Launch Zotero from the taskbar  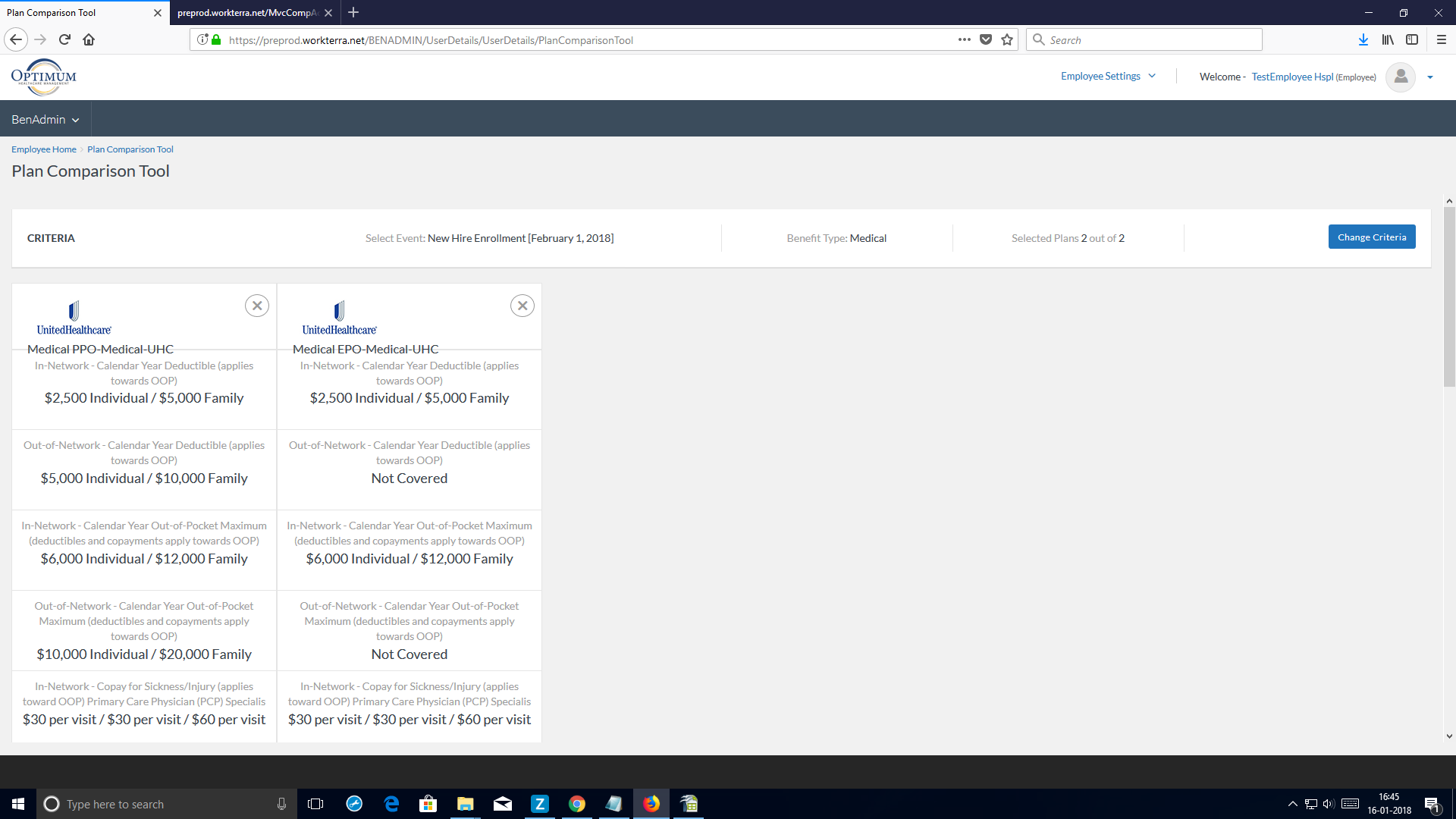click(x=540, y=803)
